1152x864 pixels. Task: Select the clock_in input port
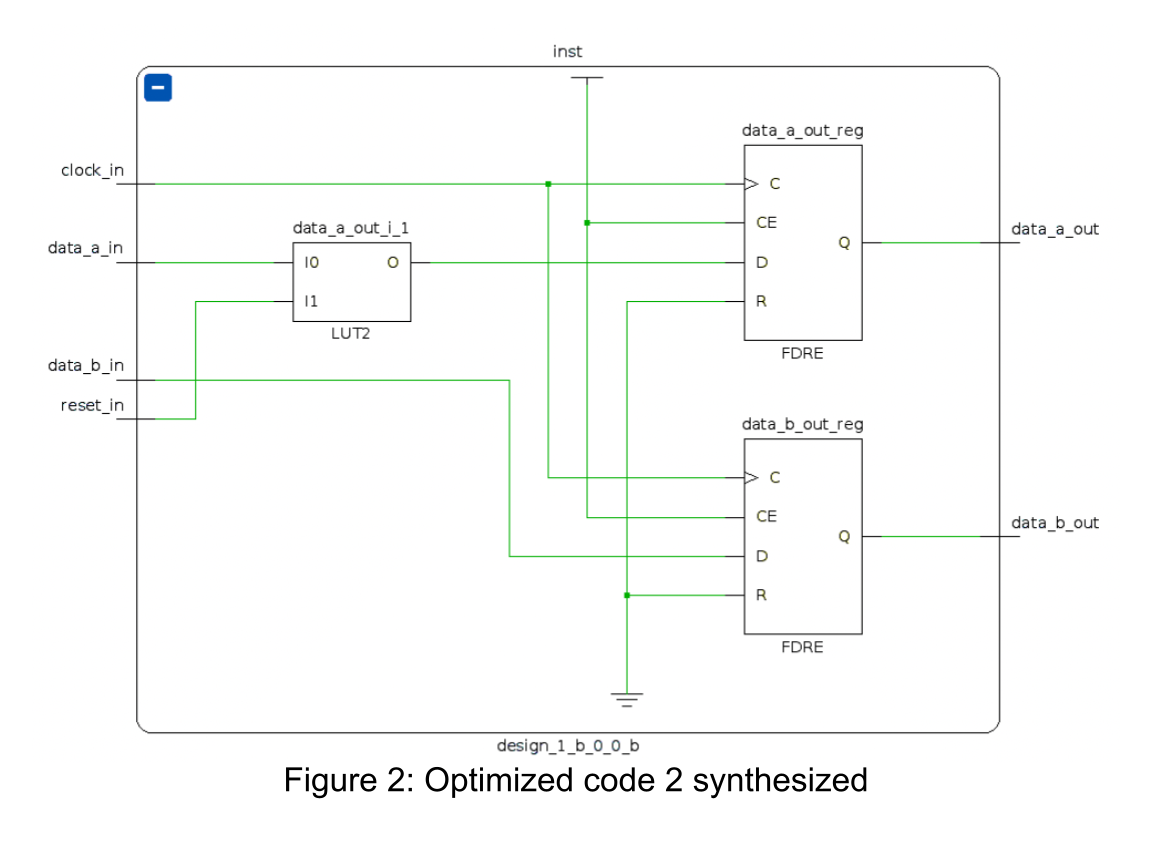coord(92,171)
